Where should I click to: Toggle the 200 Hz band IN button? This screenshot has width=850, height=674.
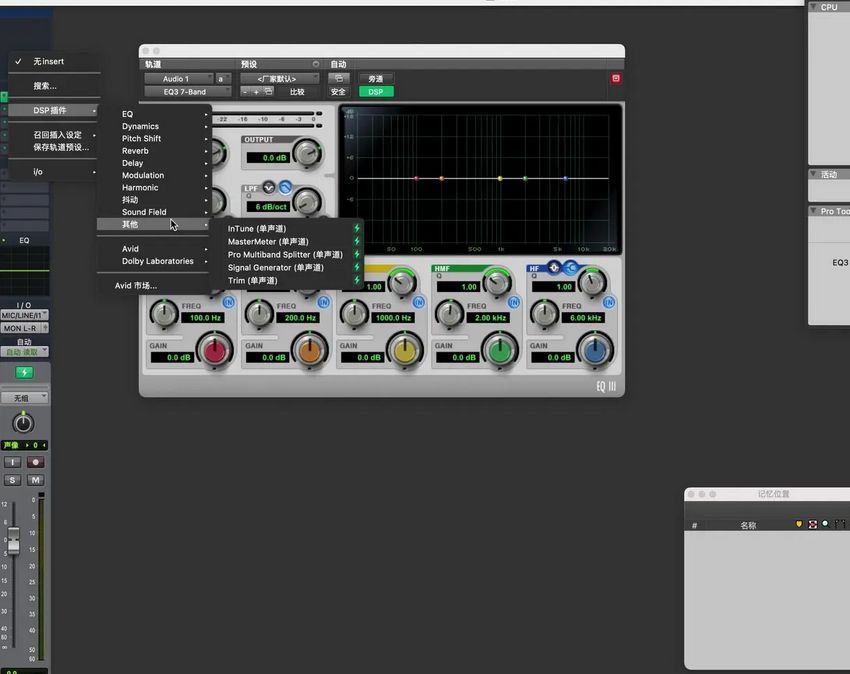(324, 303)
